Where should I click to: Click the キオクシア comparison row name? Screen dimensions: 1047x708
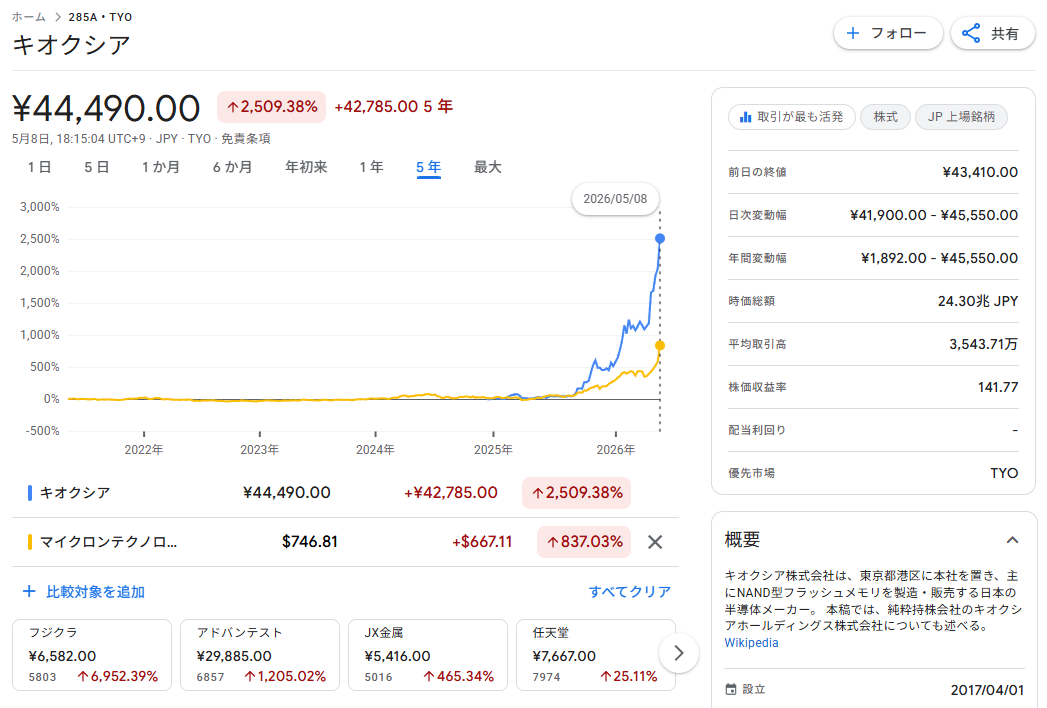(x=75, y=493)
